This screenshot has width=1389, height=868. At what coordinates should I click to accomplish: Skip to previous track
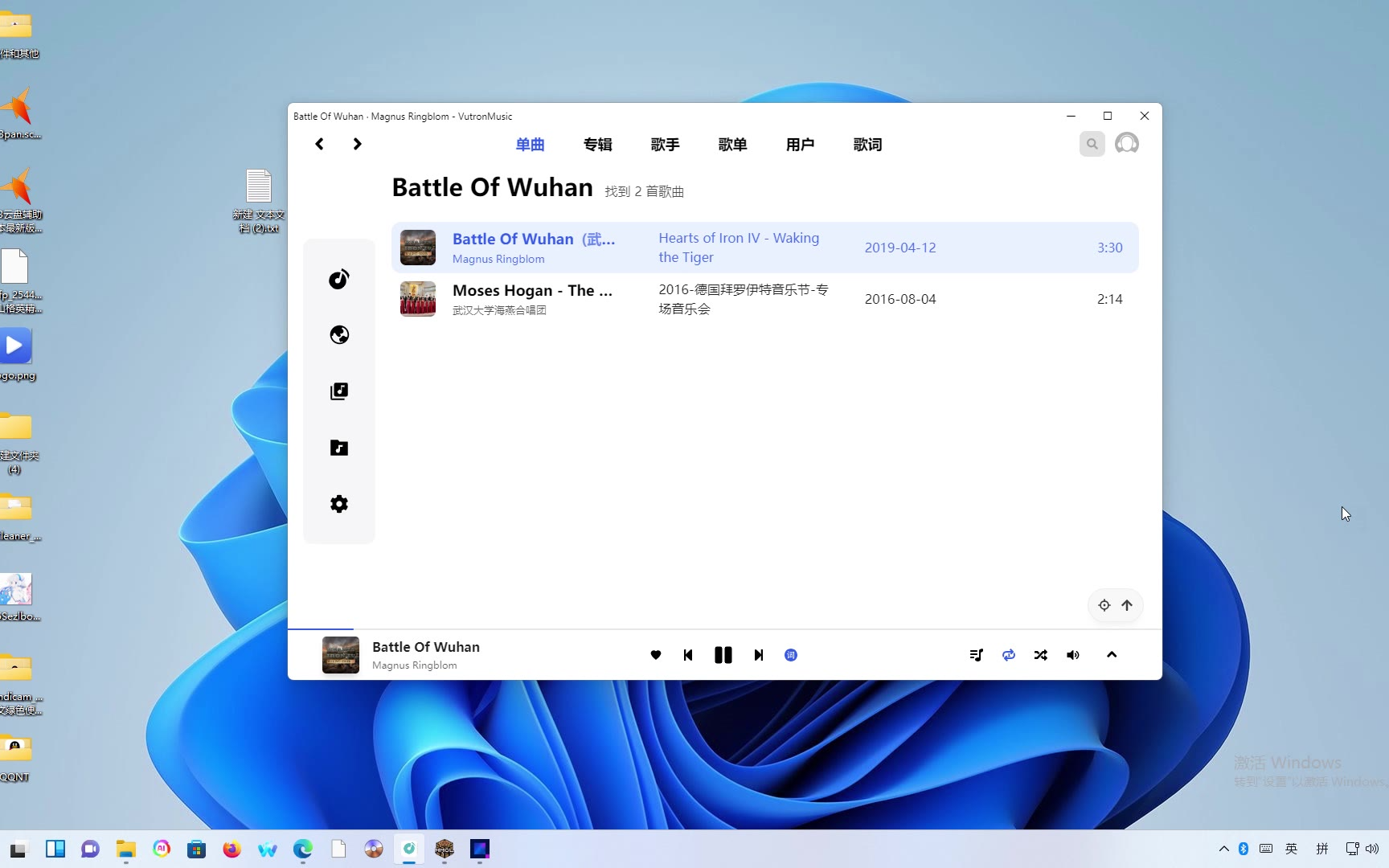pos(688,655)
